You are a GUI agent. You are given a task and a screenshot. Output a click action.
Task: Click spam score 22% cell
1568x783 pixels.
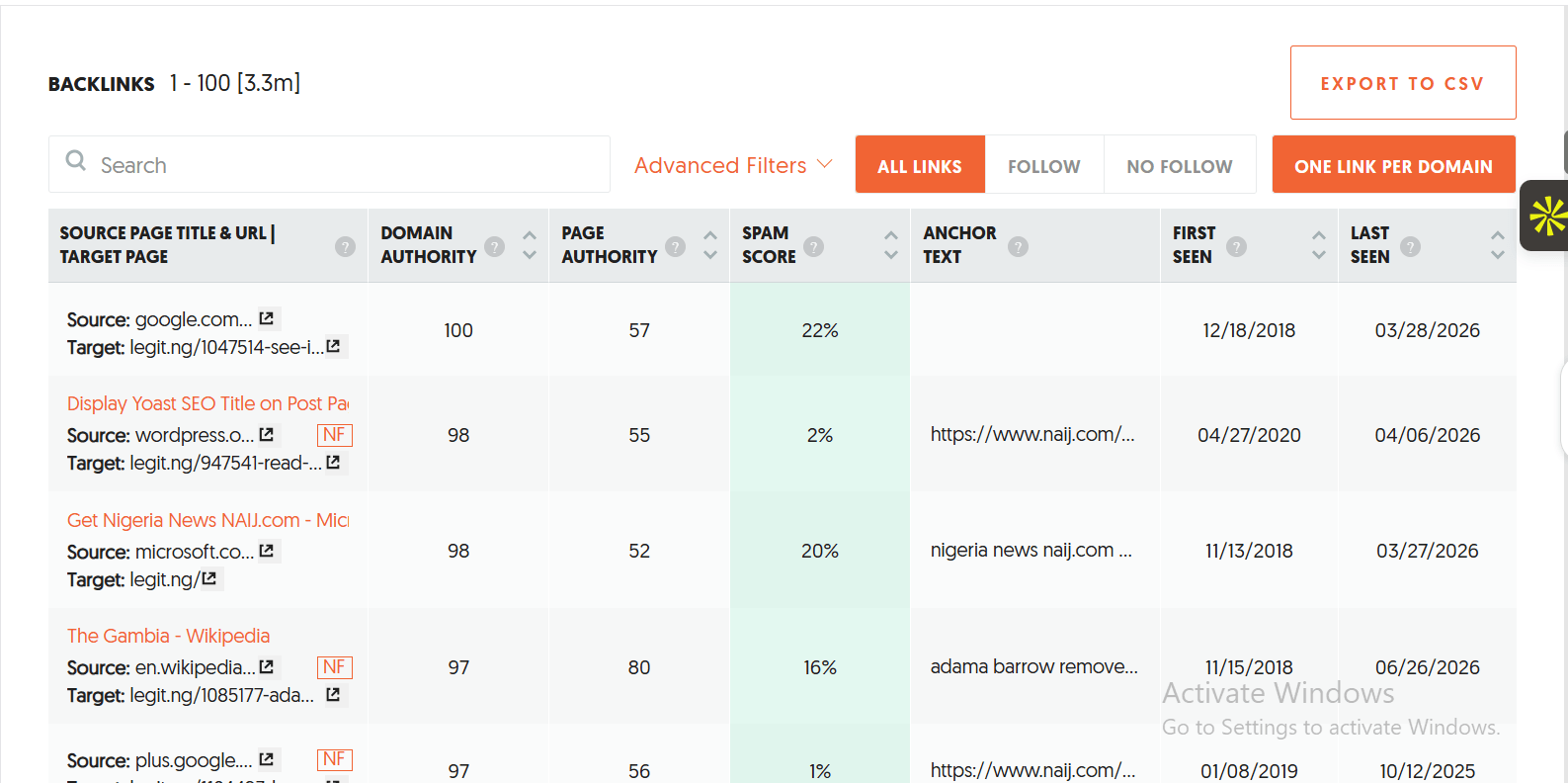(x=820, y=330)
